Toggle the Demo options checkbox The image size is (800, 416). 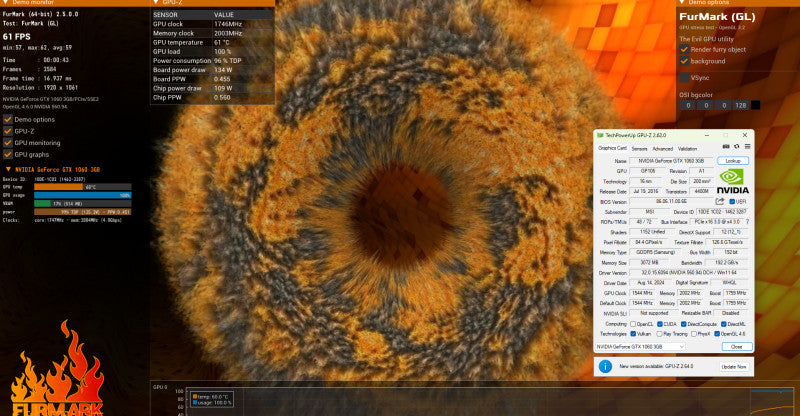(x=8, y=119)
